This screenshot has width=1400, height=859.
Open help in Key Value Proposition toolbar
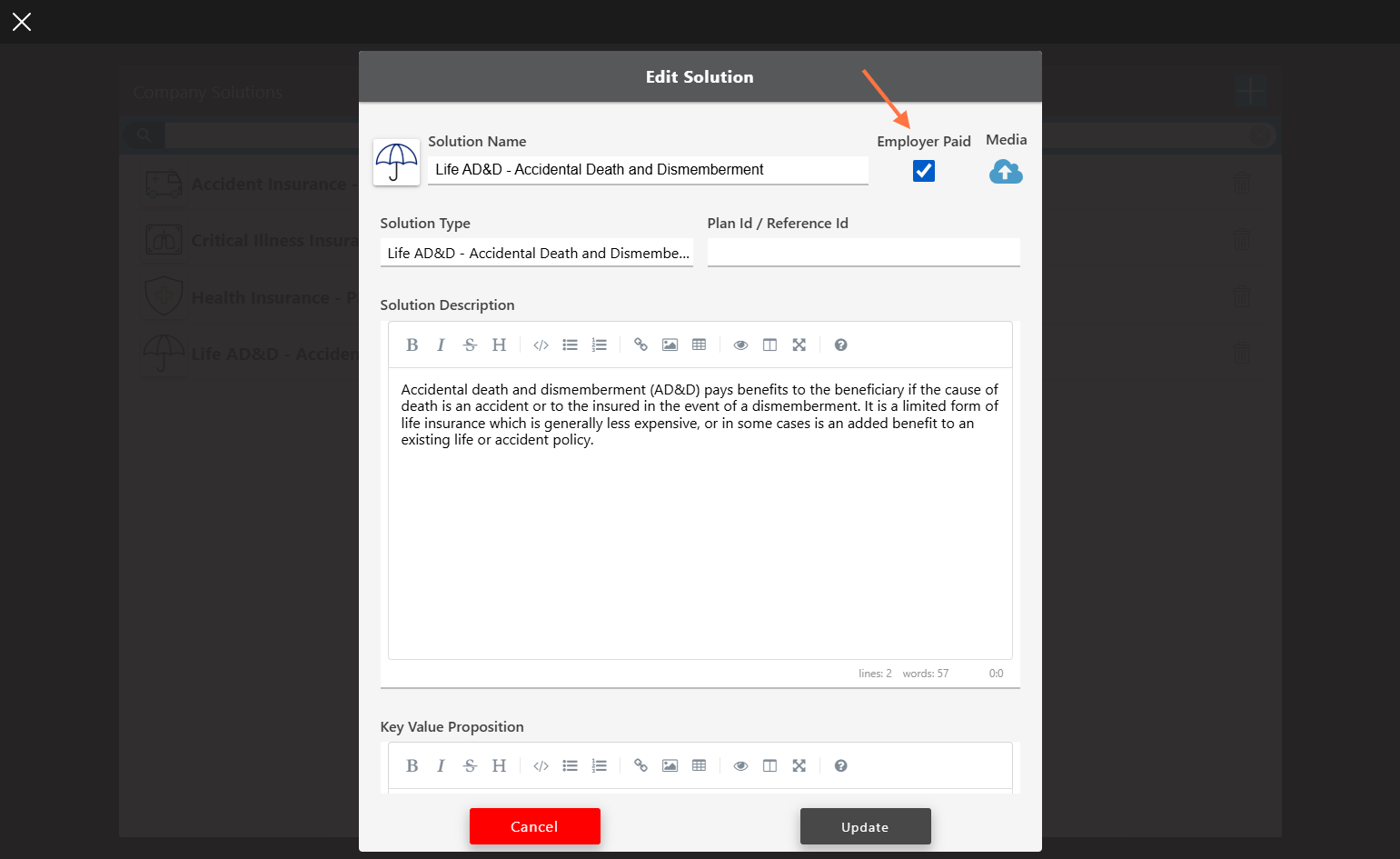click(x=840, y=765)
